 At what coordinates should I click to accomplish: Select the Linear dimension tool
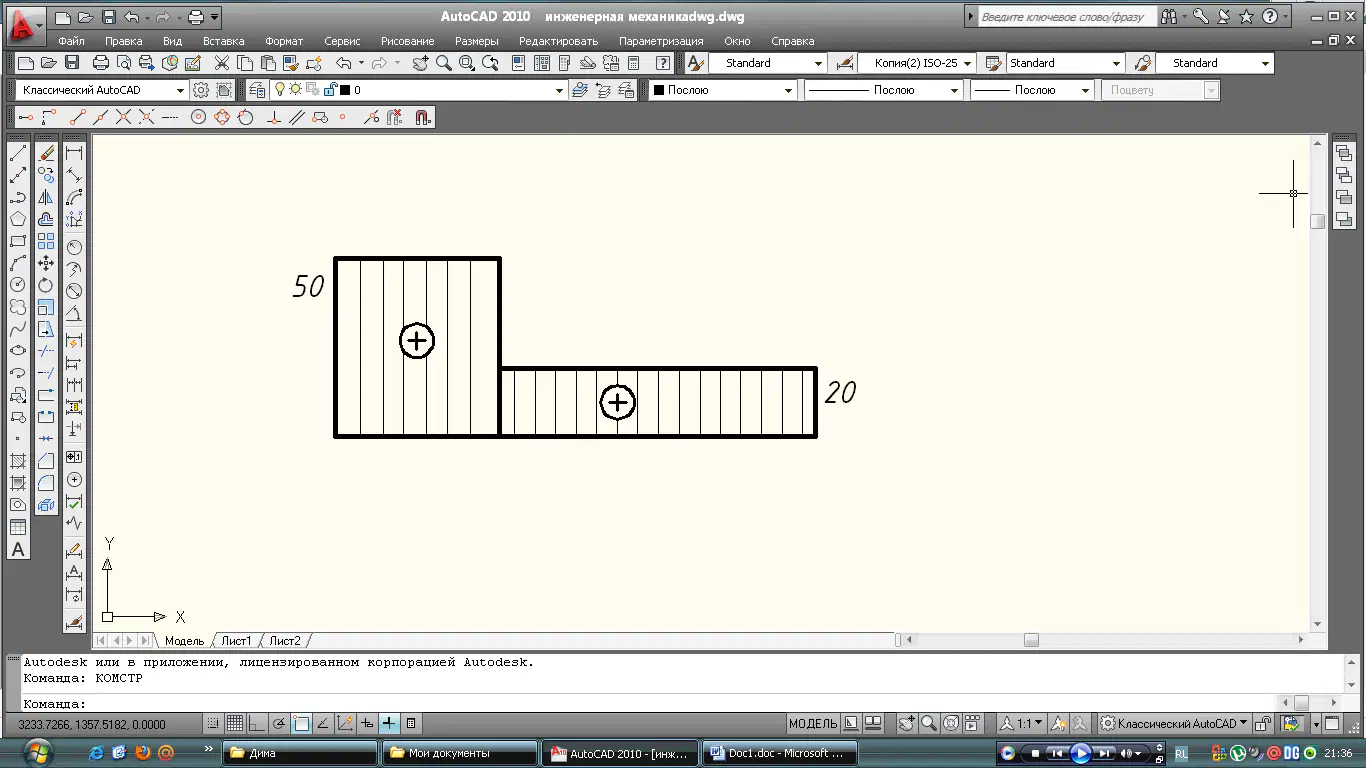74,153
